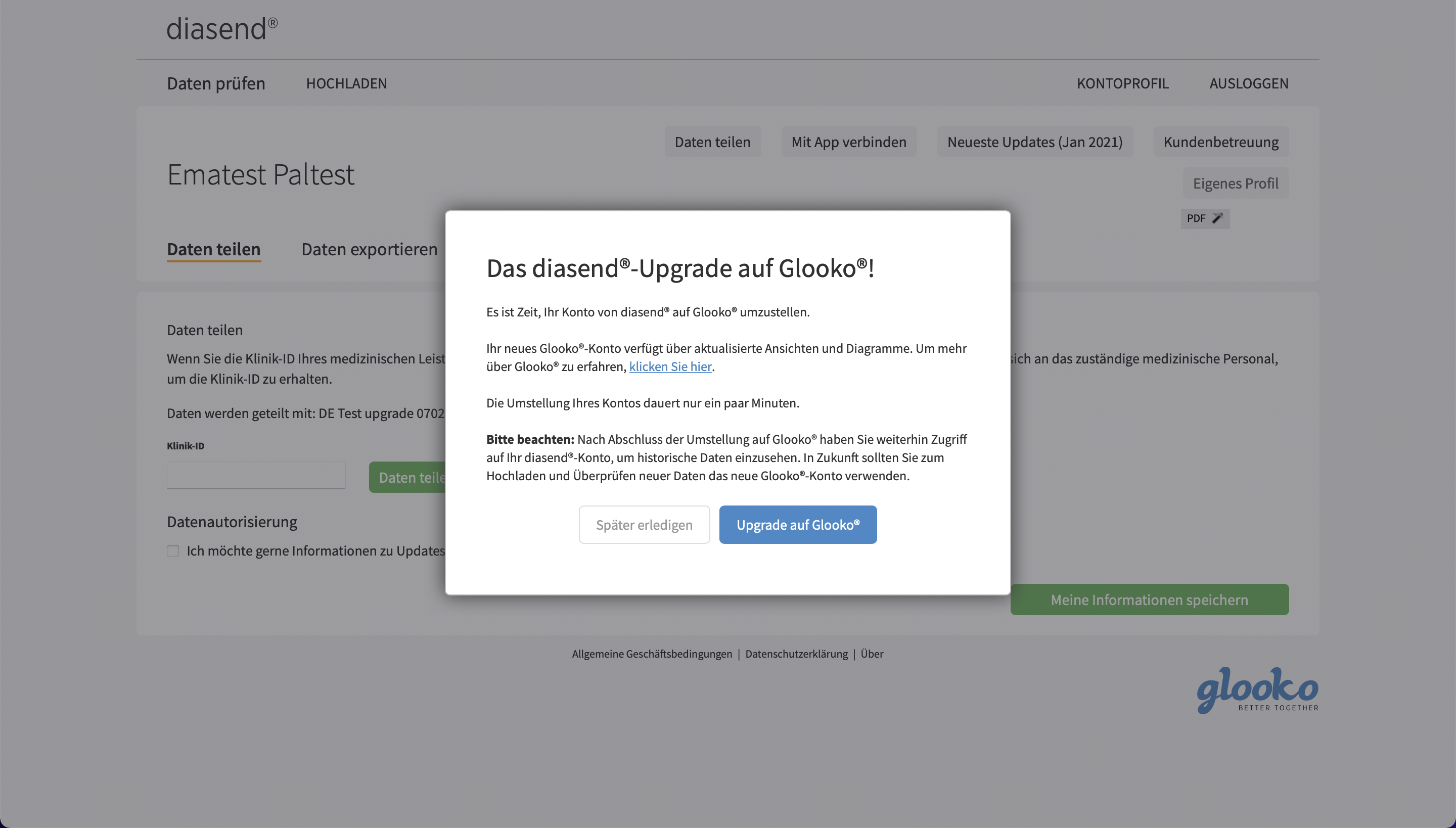View Neueste Updates (Jan 2021)

coord(1035,142)
